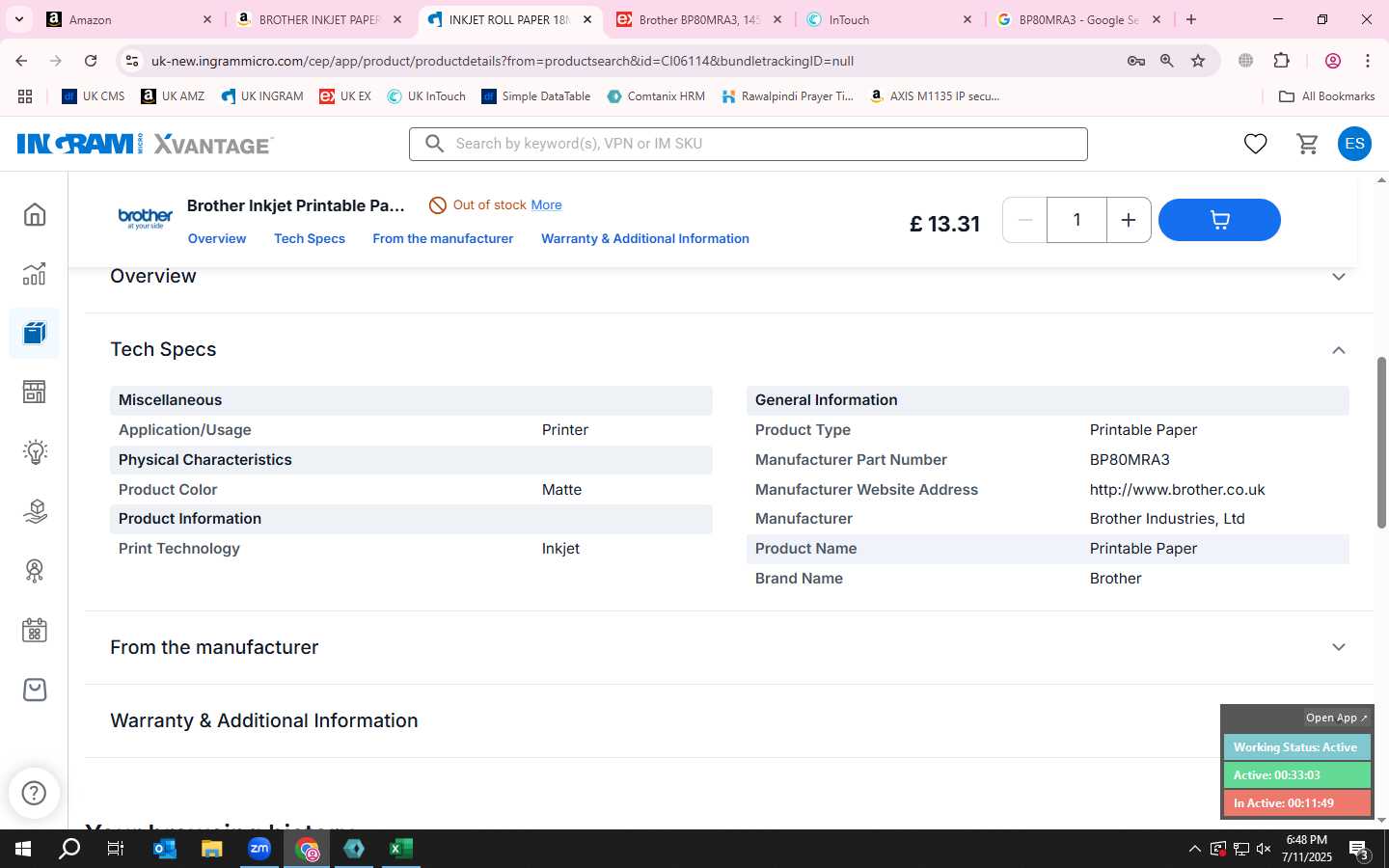Switch to the BP80MRA3 Google Search tab

(x=1078, y=19)
